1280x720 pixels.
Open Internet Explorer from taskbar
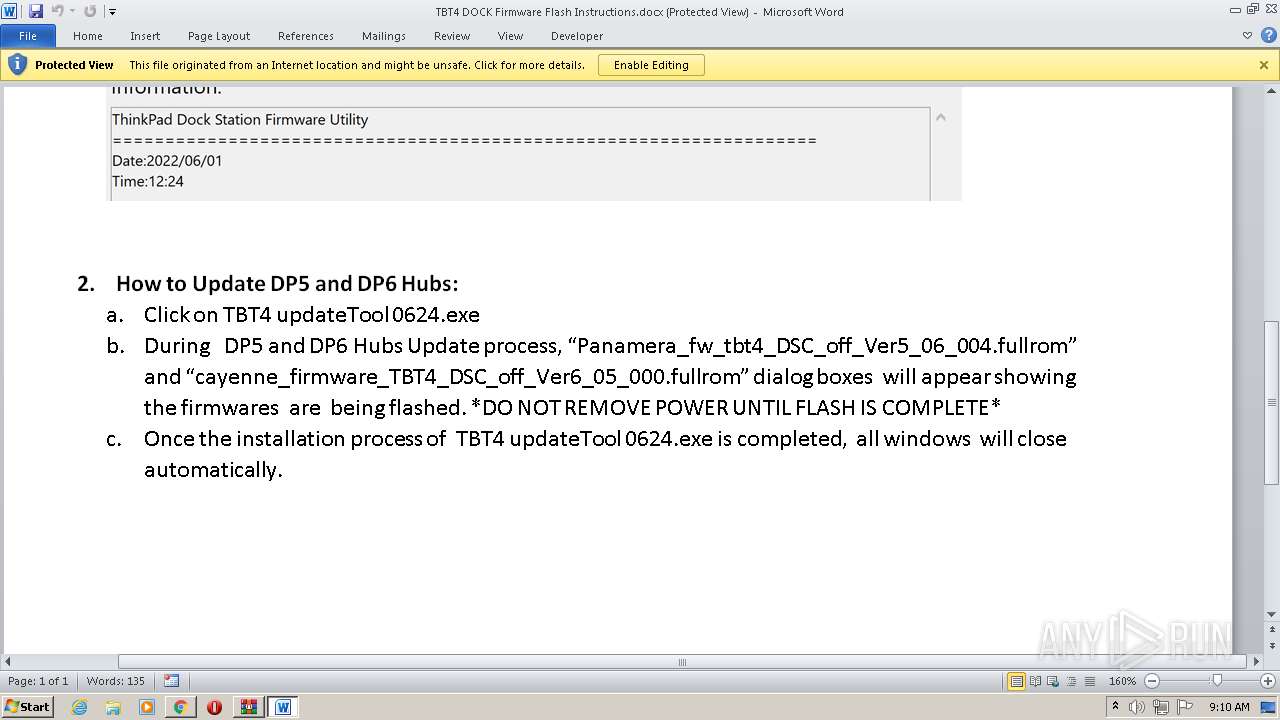(79, 707)
